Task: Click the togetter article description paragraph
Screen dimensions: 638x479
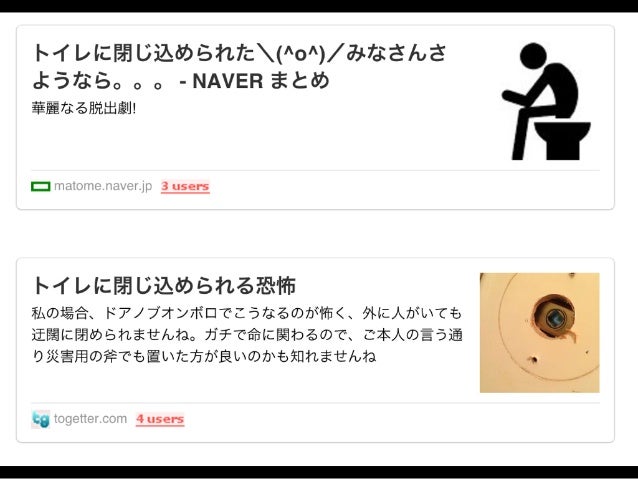Action: coord(247,335)
